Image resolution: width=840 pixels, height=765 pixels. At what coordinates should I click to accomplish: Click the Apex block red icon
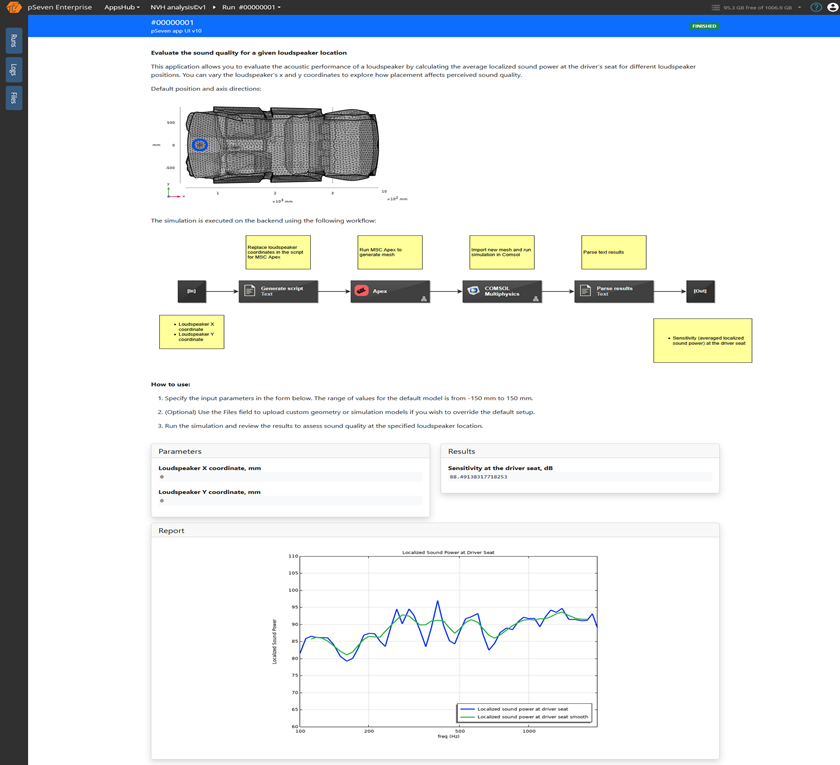click(361, 291)
